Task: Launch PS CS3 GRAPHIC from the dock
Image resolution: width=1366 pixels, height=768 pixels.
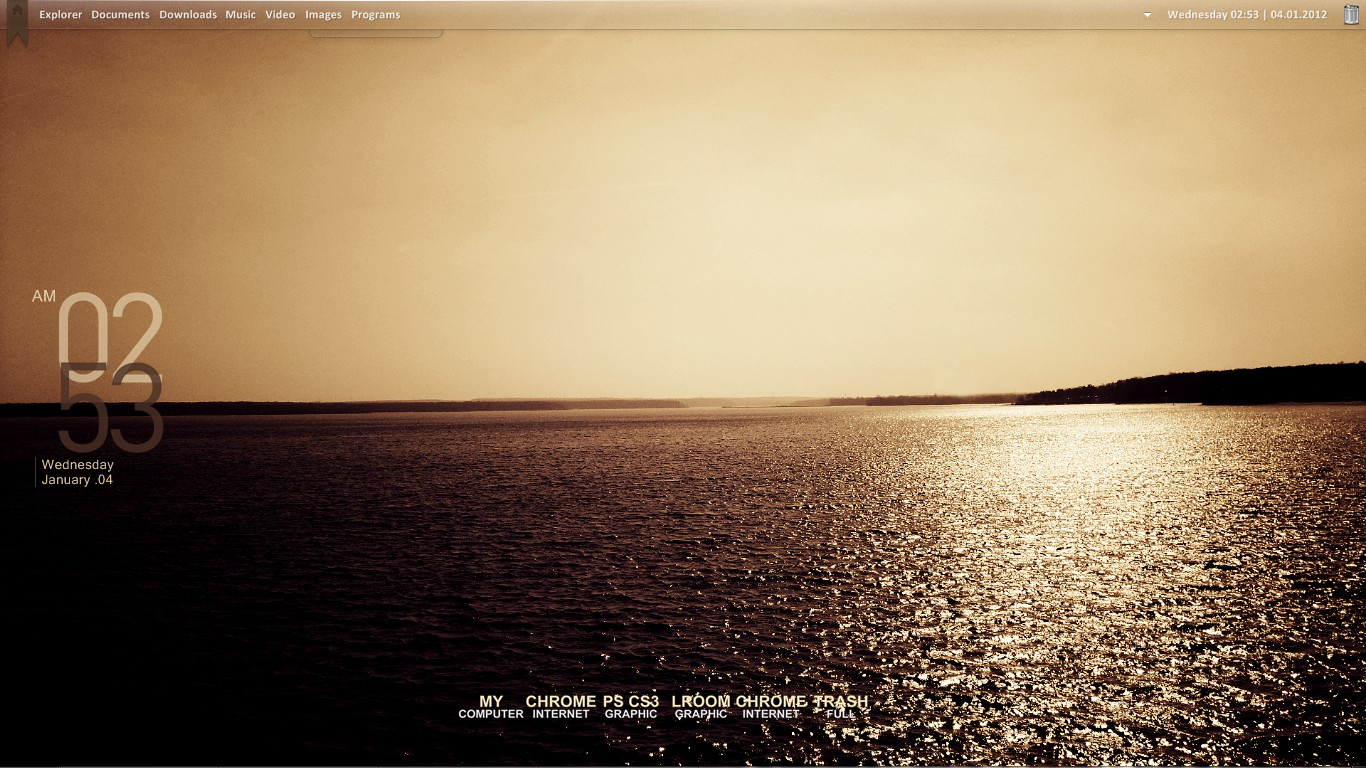Action: pyautogui.click(x=631, y=707)
